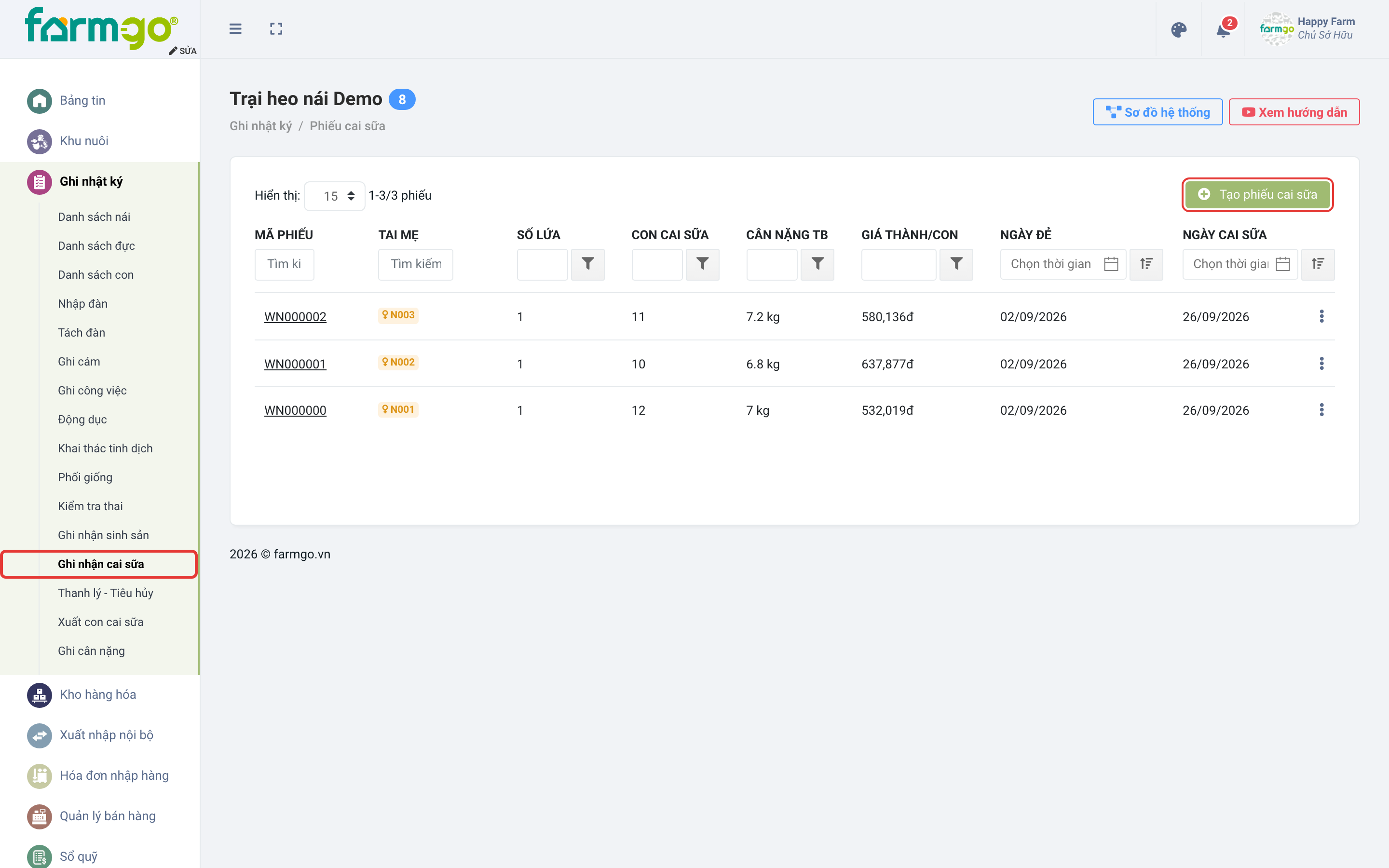Screen dimensions: 1389x868
Task: Open the NGÀY ĐẺ date picker field
Action: coord(1063,264)
